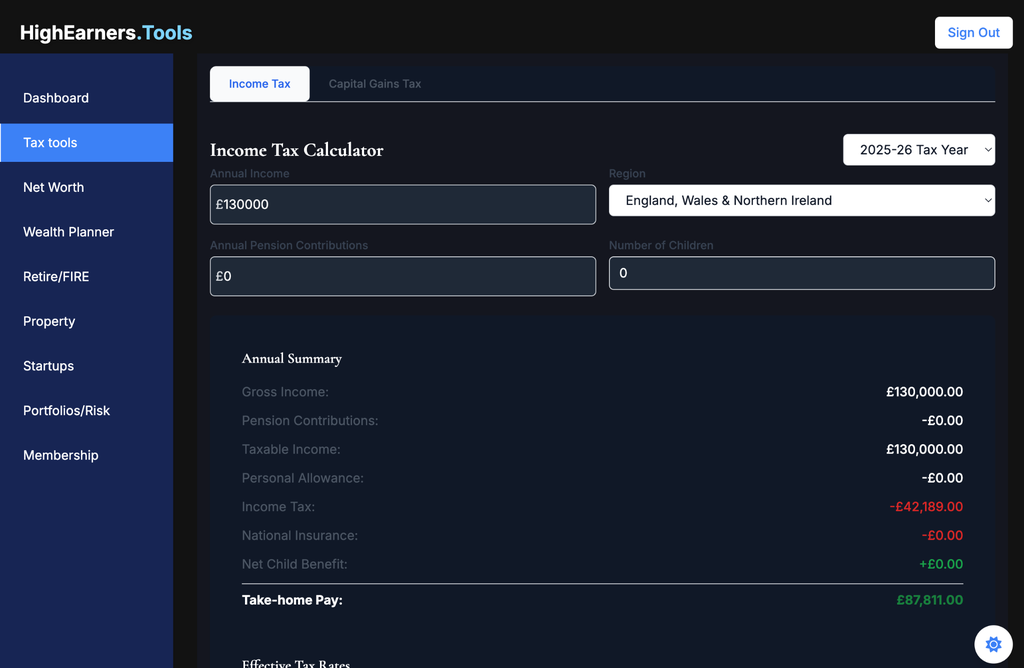Open the Startups sidebar item

49,366
